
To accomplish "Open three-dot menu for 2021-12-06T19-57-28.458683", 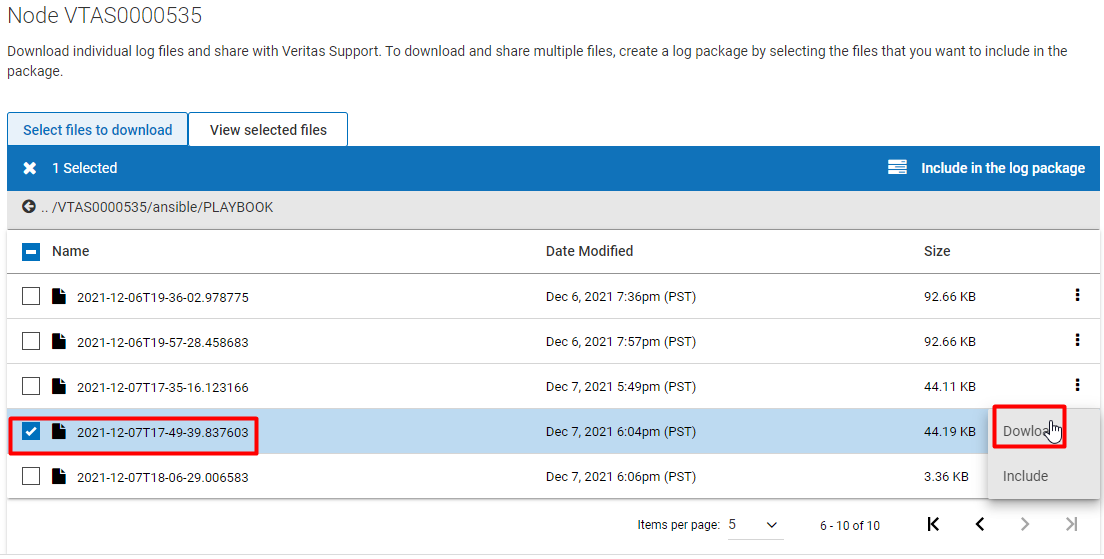I will (x=1077, y=340).
